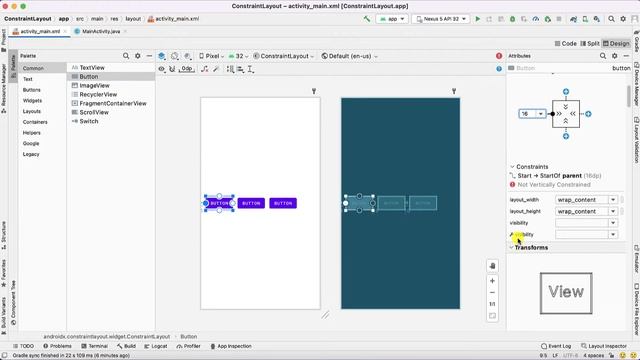640x360 pixels.
Task: Click the infer constraints magic wand icon
Action: click(216, 69)
